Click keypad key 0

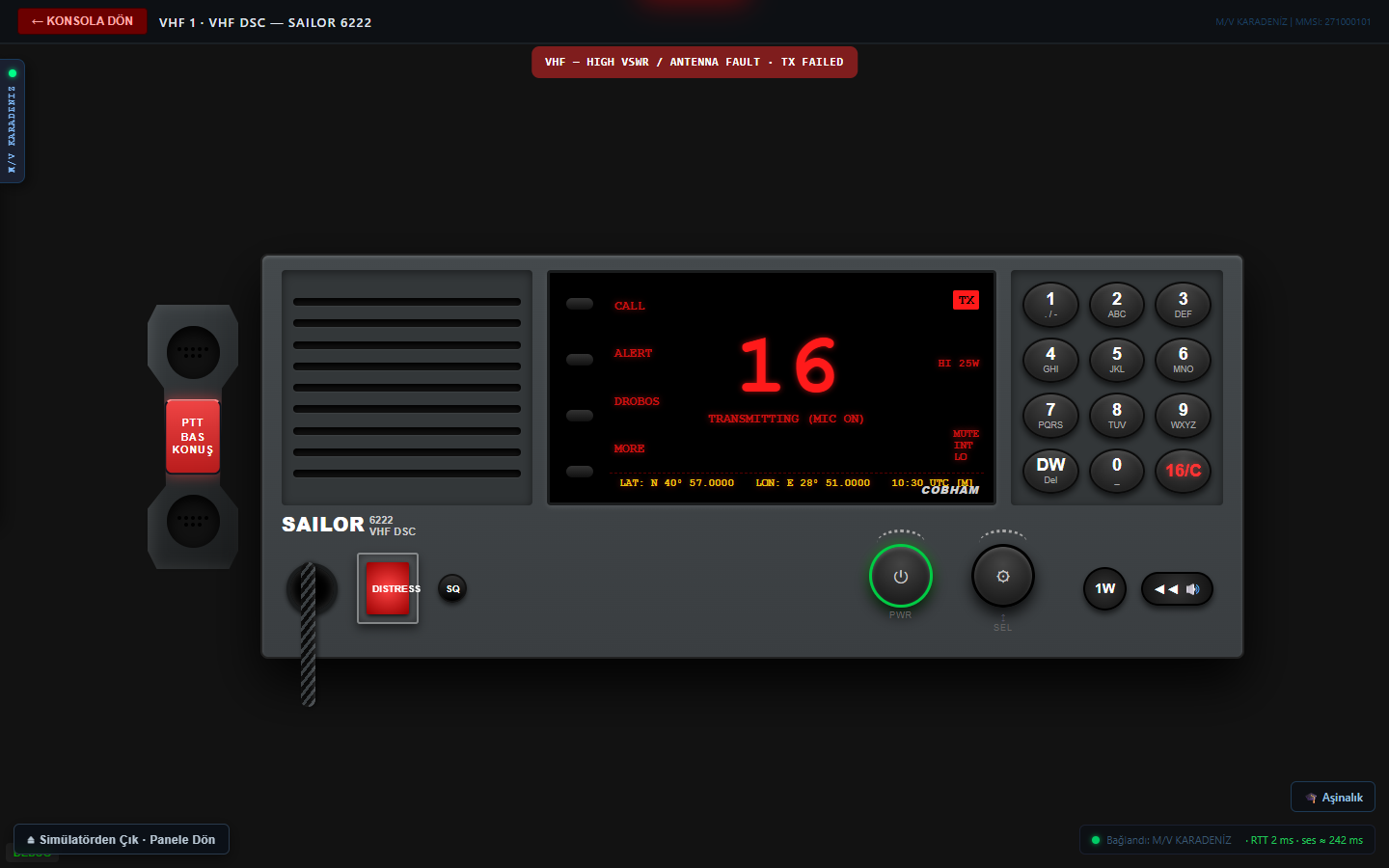(x=1117, y=471)
